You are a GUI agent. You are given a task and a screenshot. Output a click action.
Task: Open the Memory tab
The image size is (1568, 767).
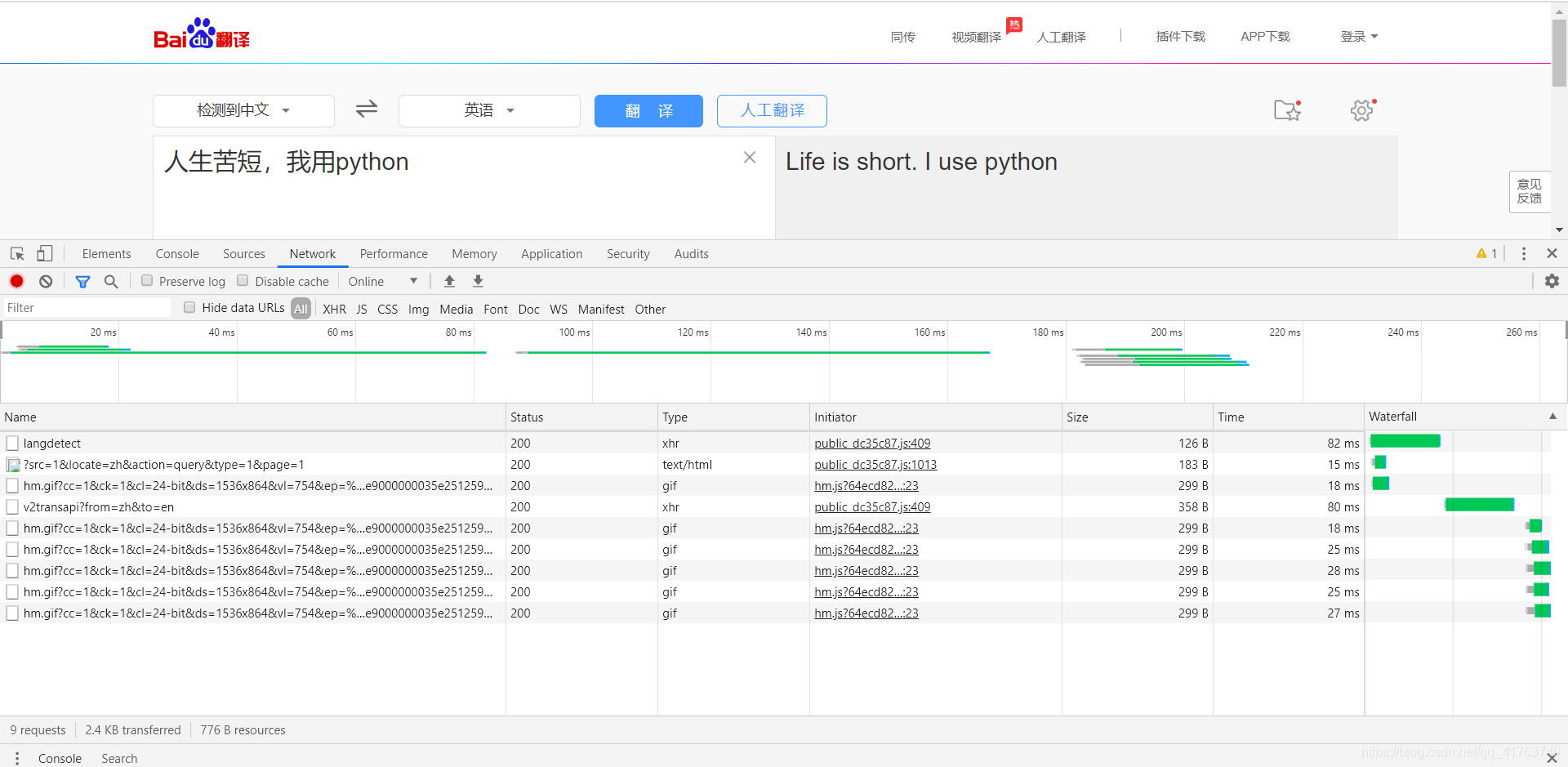[x=474, y=254]
